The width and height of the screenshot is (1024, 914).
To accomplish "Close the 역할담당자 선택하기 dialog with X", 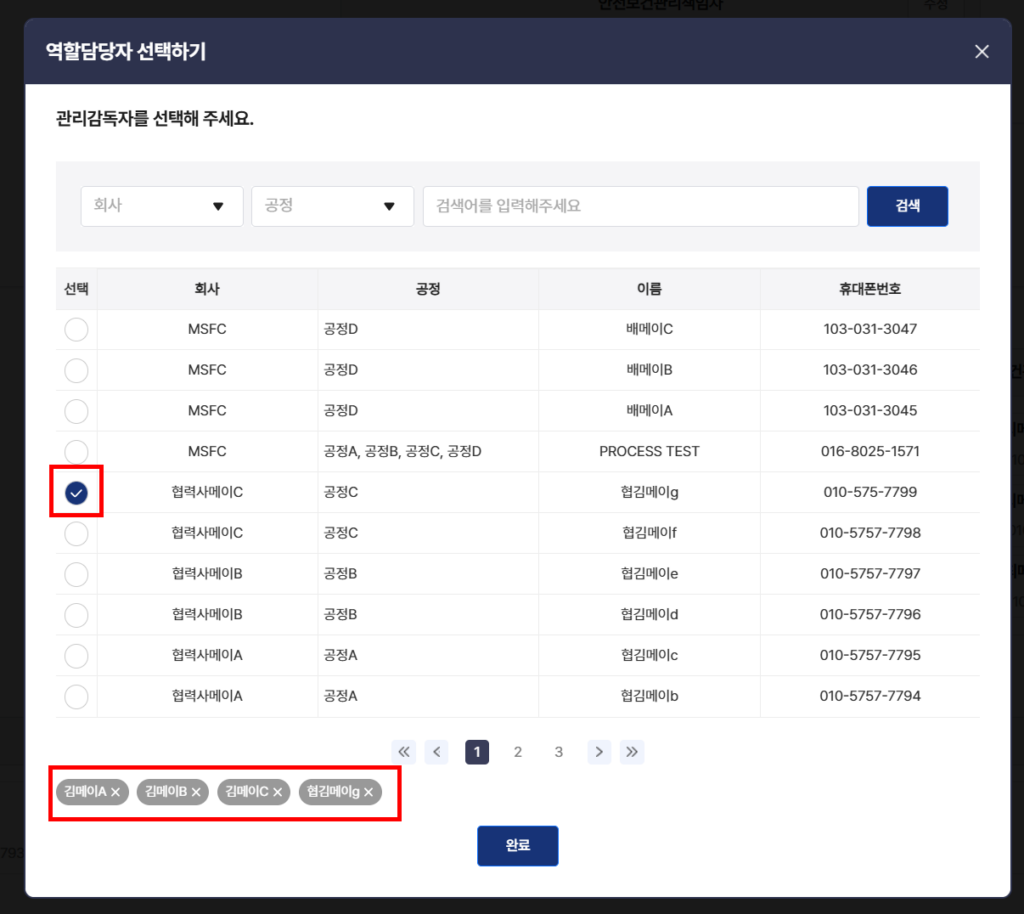I will click(982, 52).
